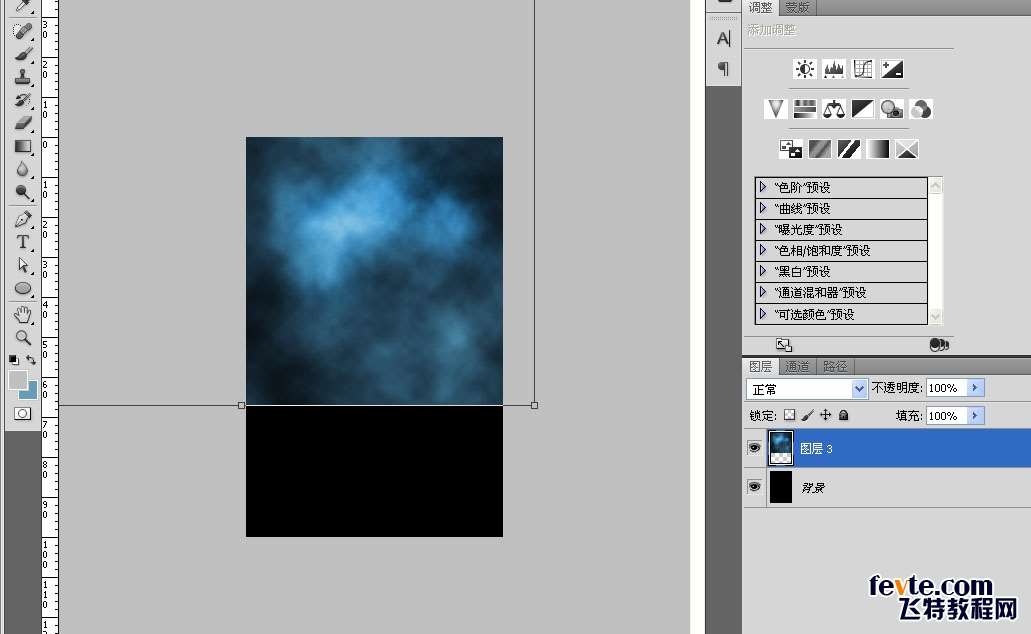Screen dimensions: 1031x634
Task: Select the Clone Stamp tool
Action: pyautogui.click(x=22, y=77)
